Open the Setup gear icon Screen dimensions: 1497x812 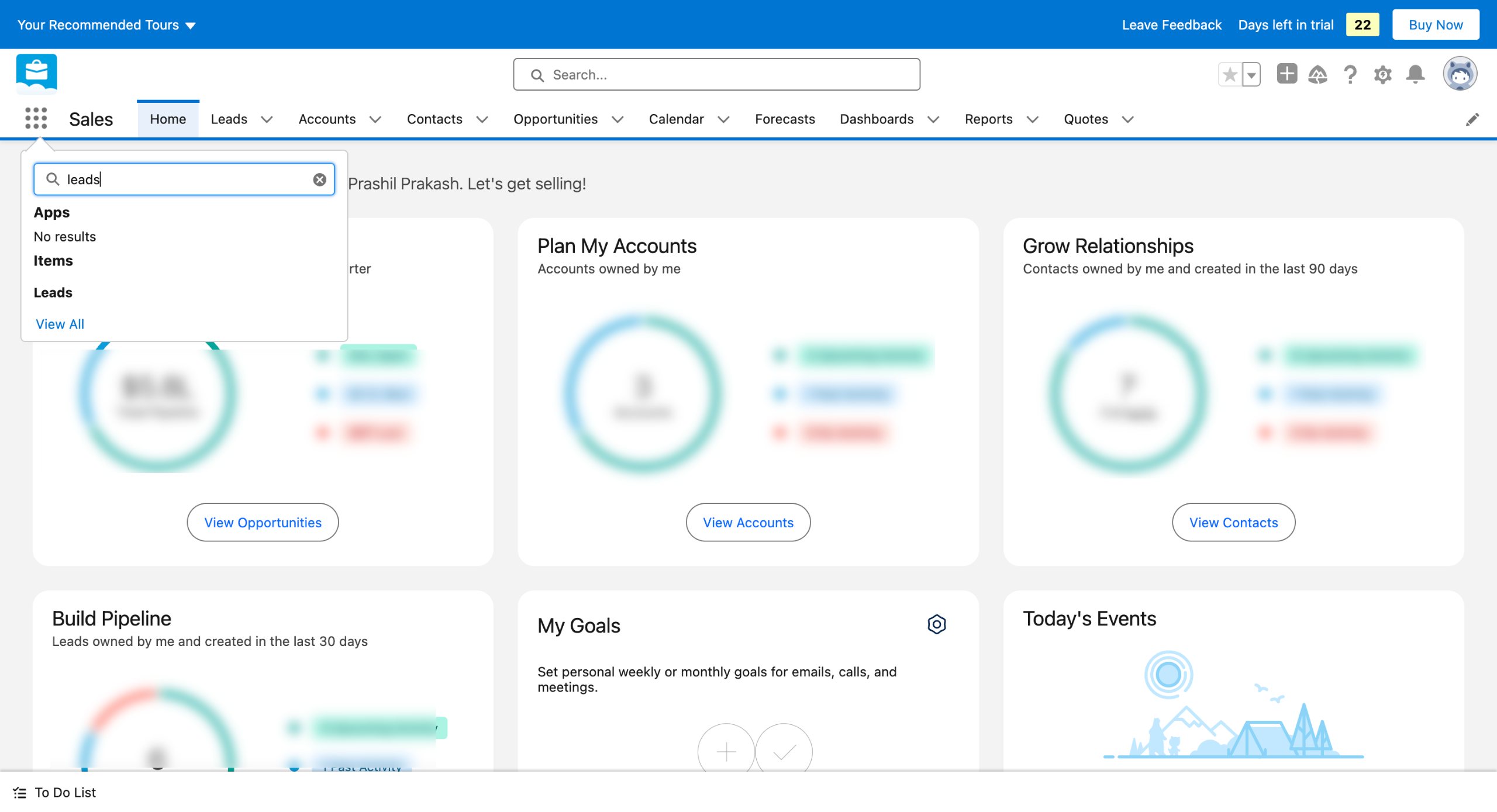point(1382,74)
